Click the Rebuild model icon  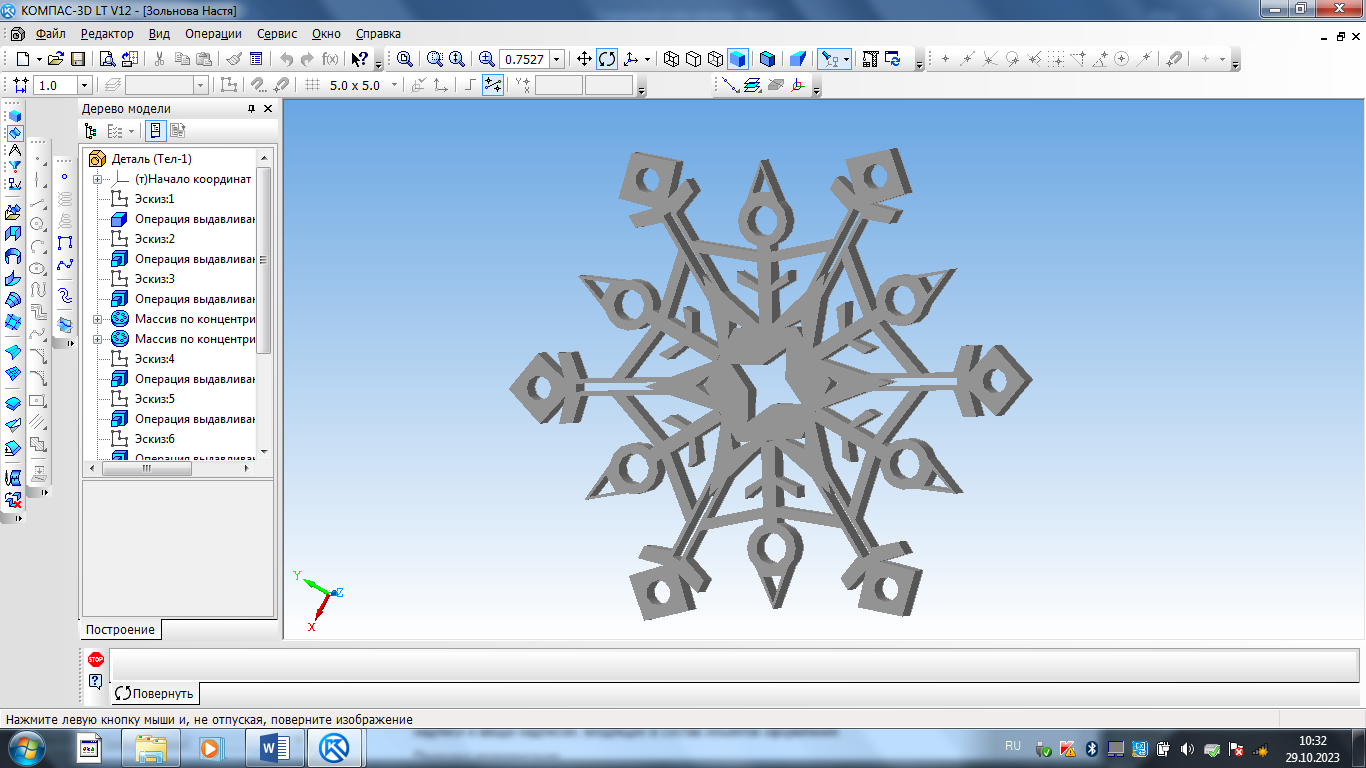point(892,59)
